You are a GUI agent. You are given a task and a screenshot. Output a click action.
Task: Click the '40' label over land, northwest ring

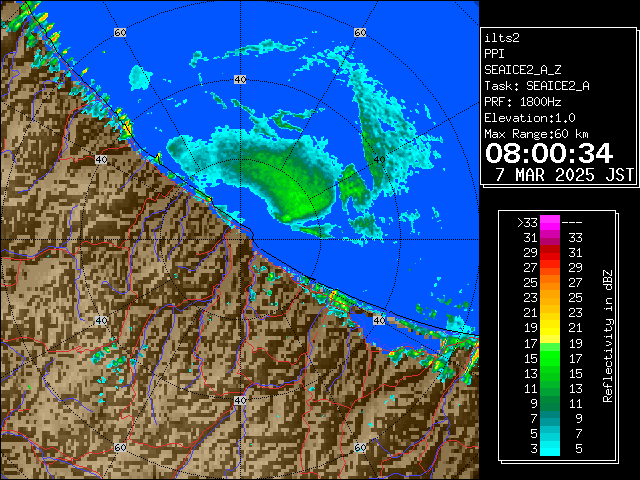tap(101, 160)
